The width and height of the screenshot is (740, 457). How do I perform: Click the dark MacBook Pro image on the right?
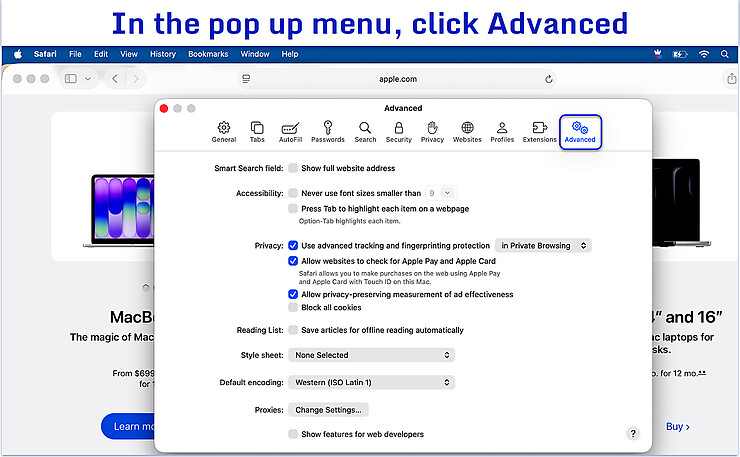click(681, 203)
